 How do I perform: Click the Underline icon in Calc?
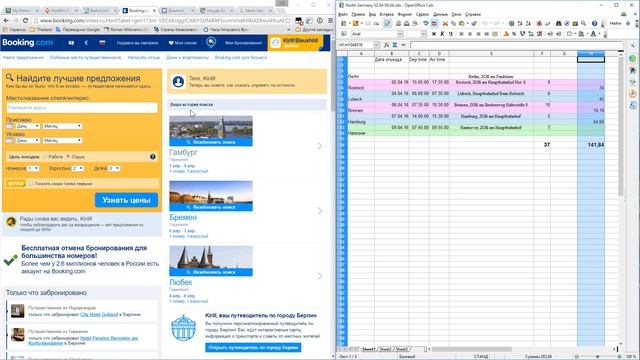451,34
